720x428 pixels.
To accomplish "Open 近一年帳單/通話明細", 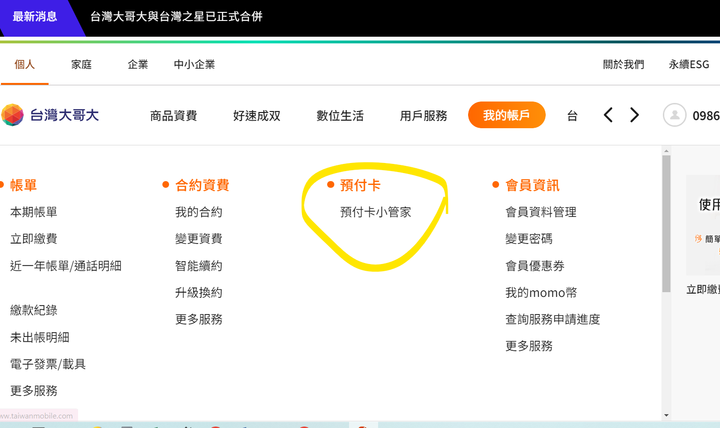I will [x=66, y=266].
